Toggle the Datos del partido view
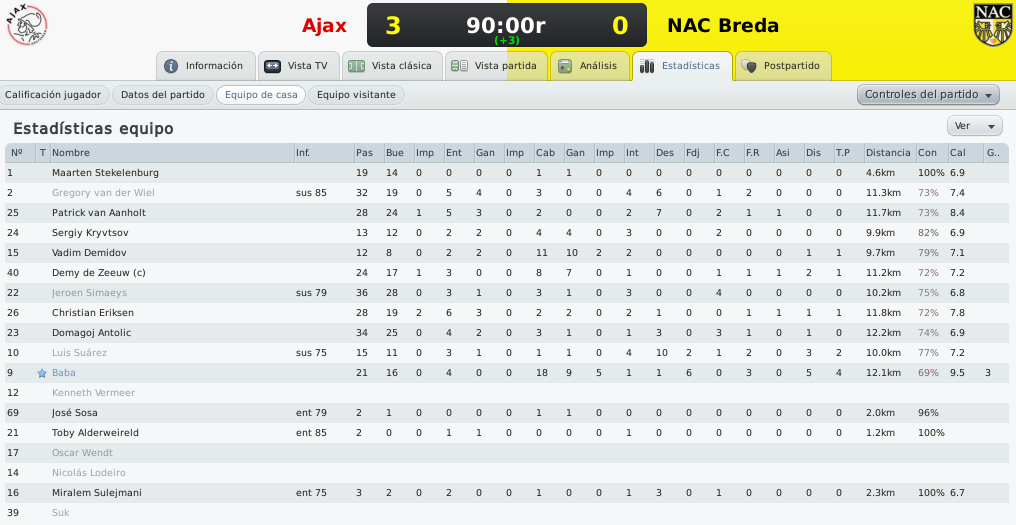This screenshot has height=525, width=1016. click(163, 95)
